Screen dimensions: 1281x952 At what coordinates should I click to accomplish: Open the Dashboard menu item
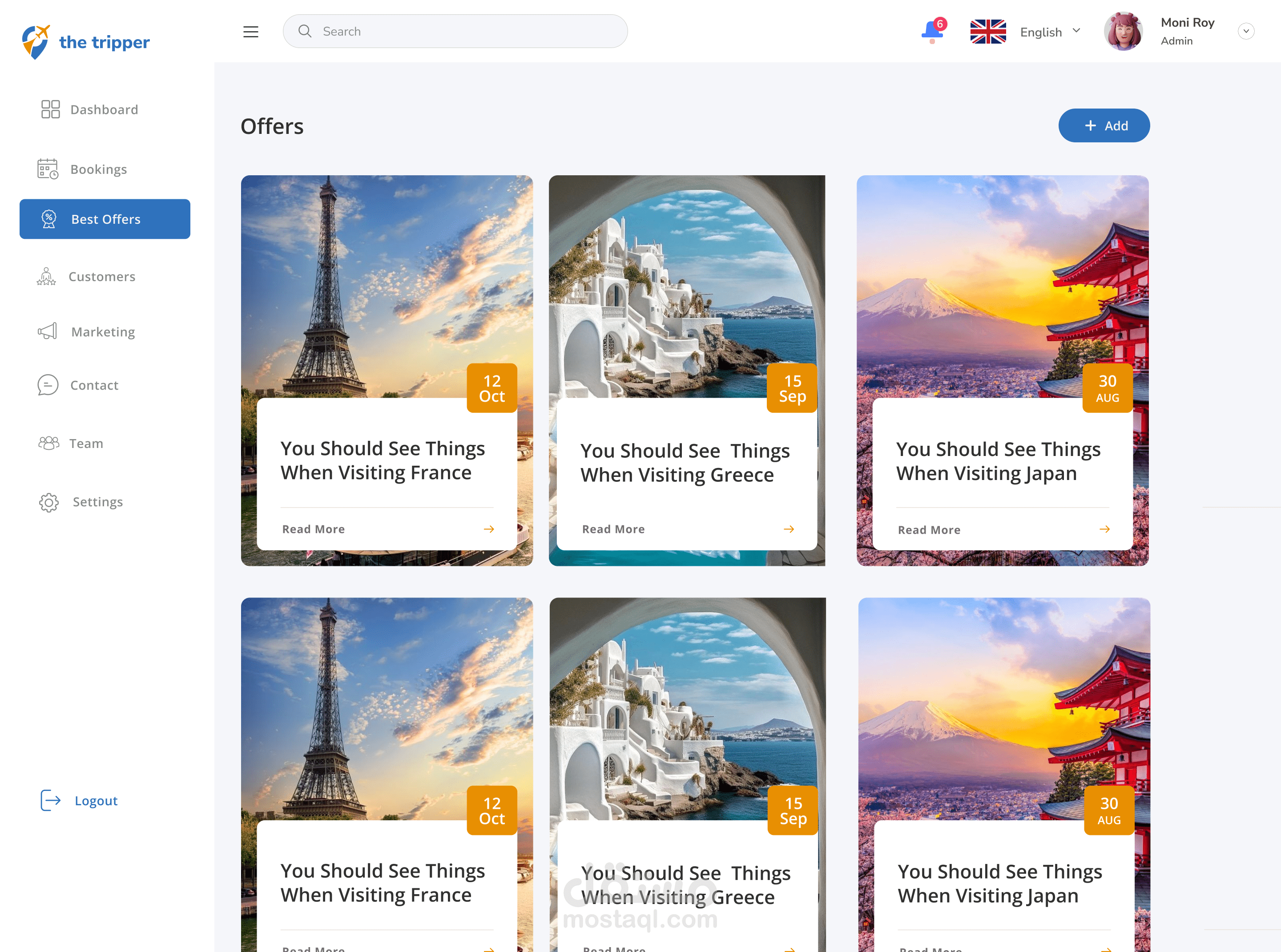pyautogui.click(x=104, y=109)
